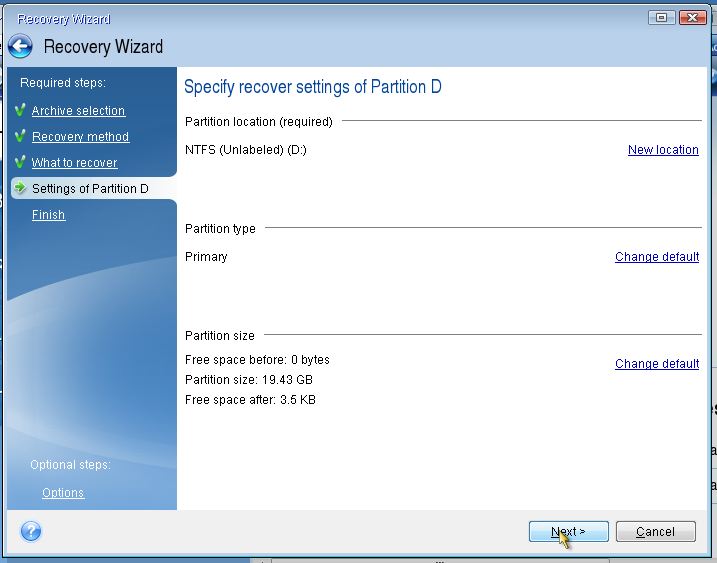Click the green checkmark beside Recovery method
717x563 pixels.
(20, 136)
